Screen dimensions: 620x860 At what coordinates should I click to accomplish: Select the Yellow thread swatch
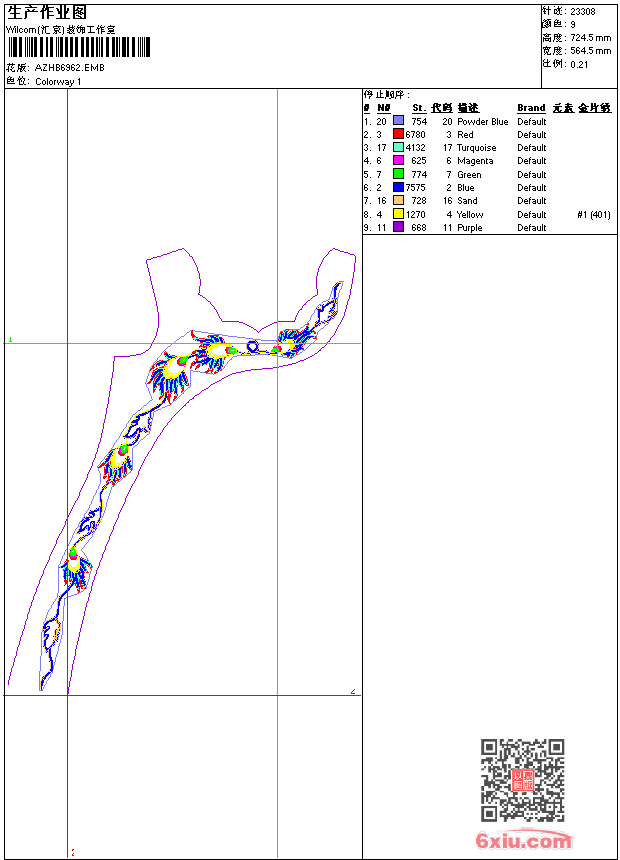(398, 214)
